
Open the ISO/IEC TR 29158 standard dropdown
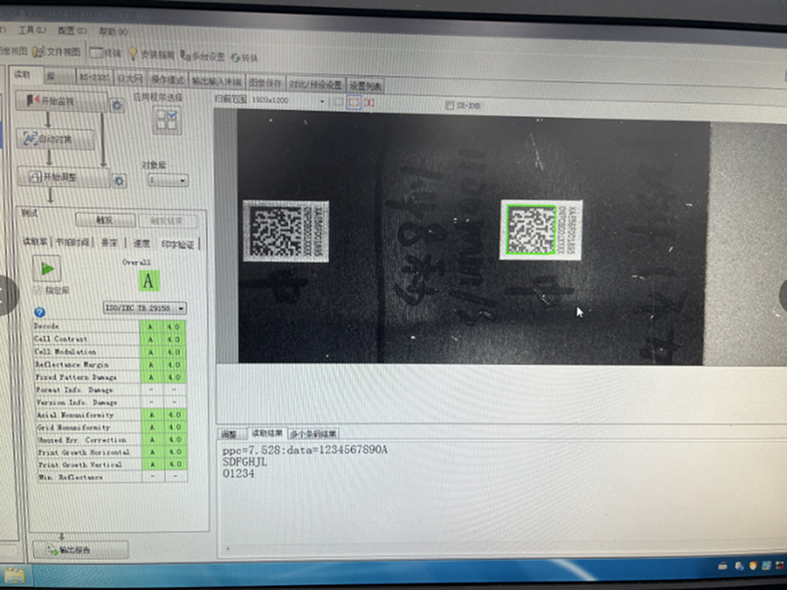[x=145, y=308]
